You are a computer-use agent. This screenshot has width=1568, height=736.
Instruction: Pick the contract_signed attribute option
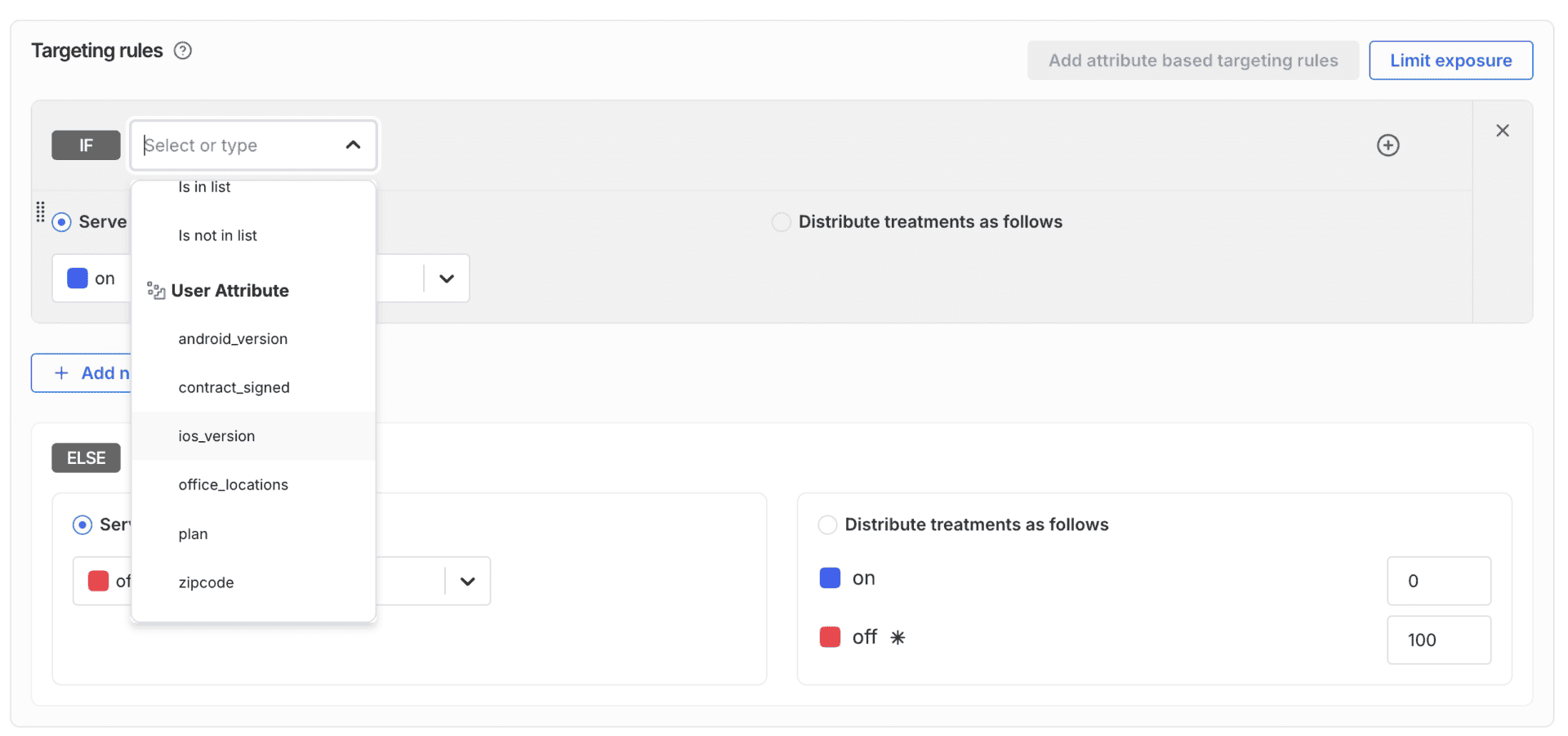coord(234,388)
